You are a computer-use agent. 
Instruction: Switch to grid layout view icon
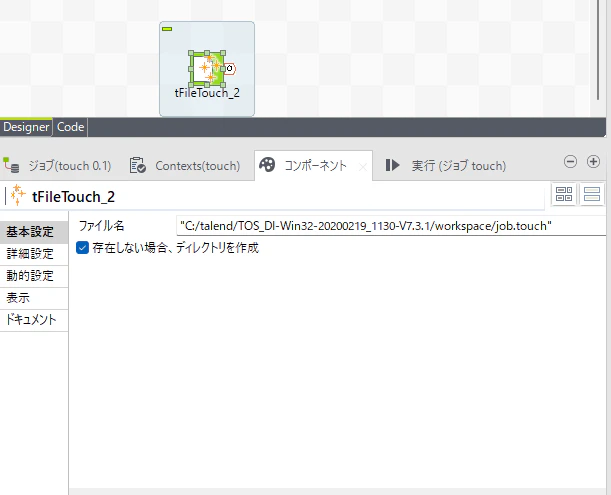click(564, 194)
